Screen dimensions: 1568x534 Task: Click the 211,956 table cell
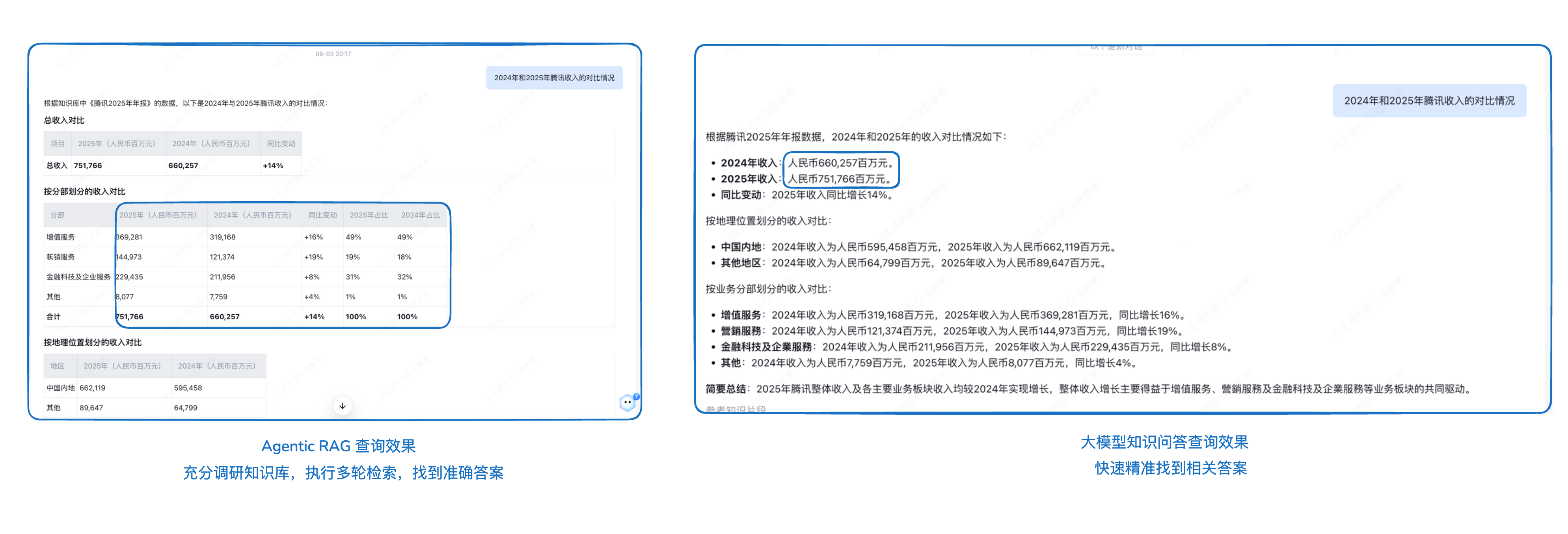click(223, 277)
